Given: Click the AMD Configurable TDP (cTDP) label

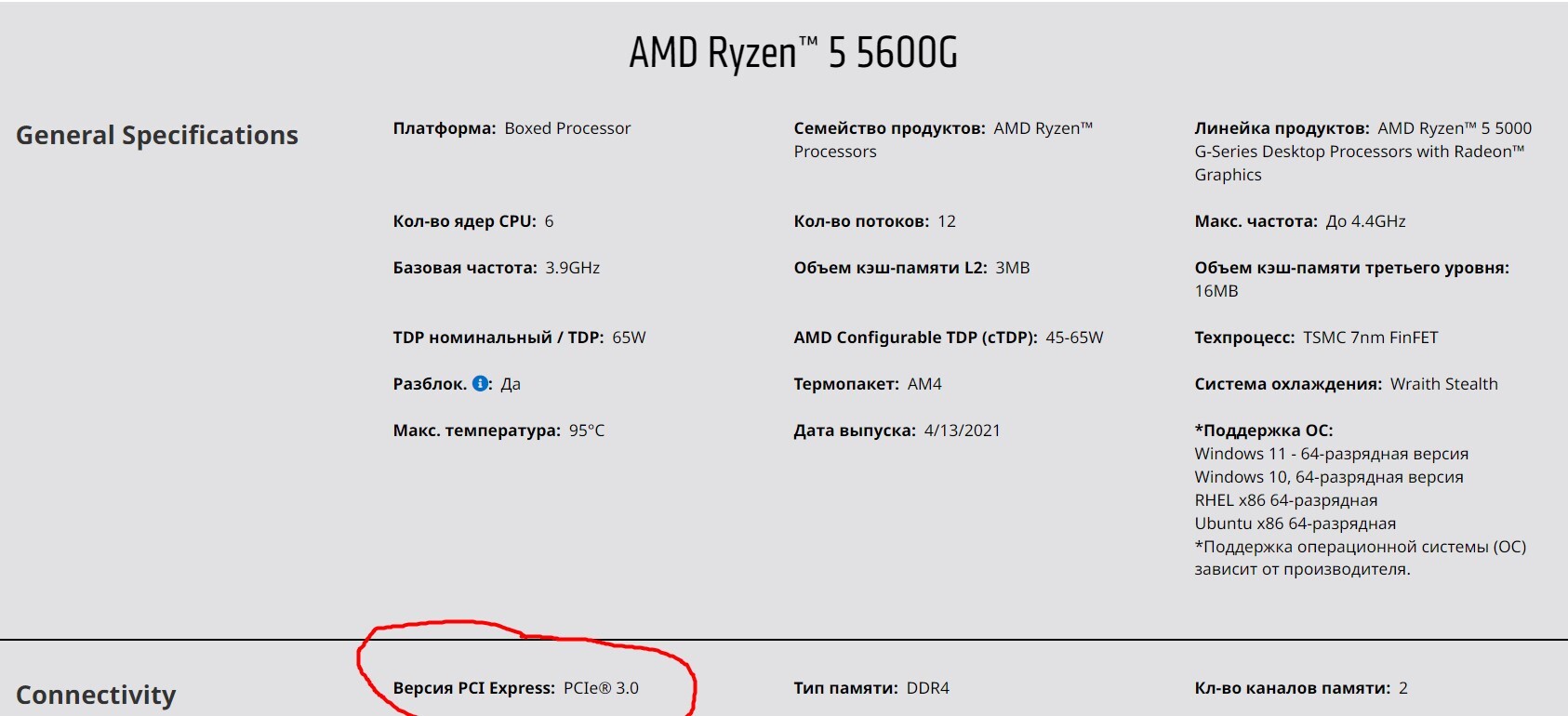Looking at the screenshot, I should tap(915, 338).
